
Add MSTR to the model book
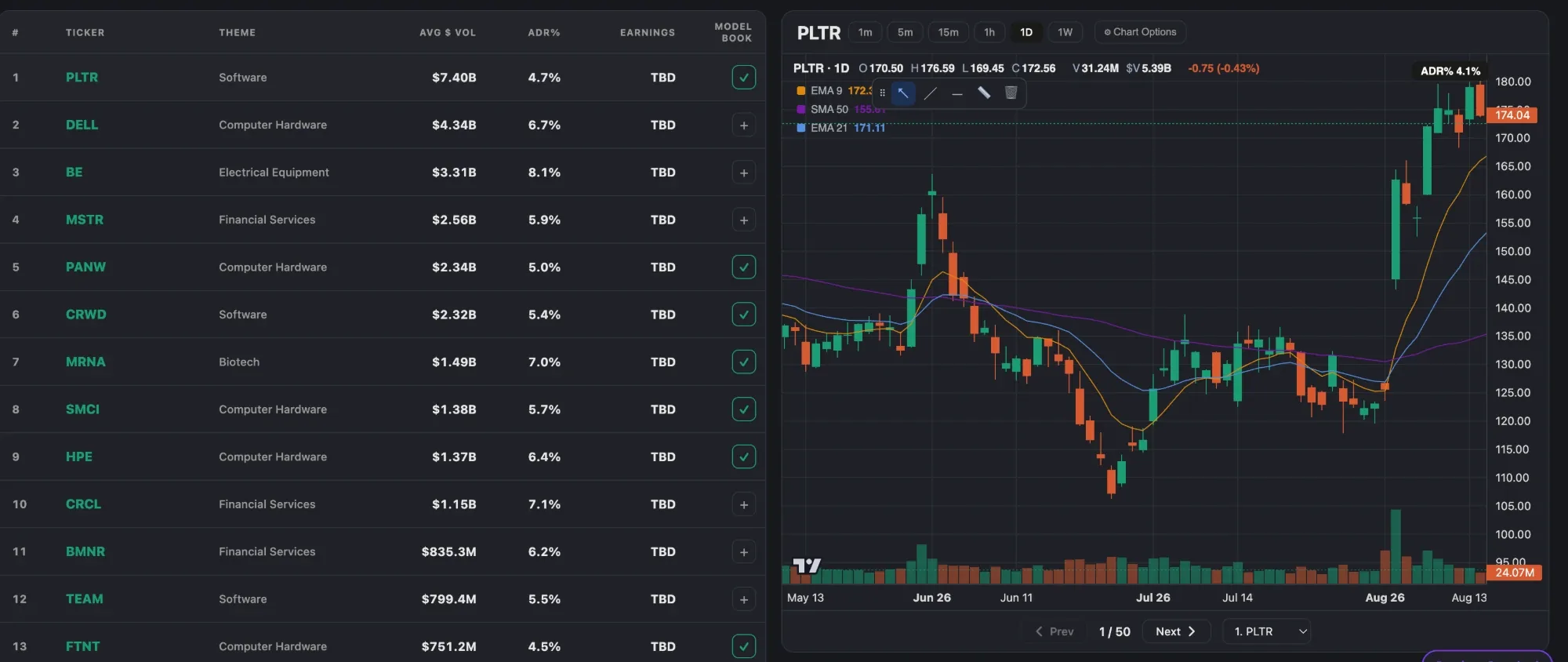tap(744, 220)
